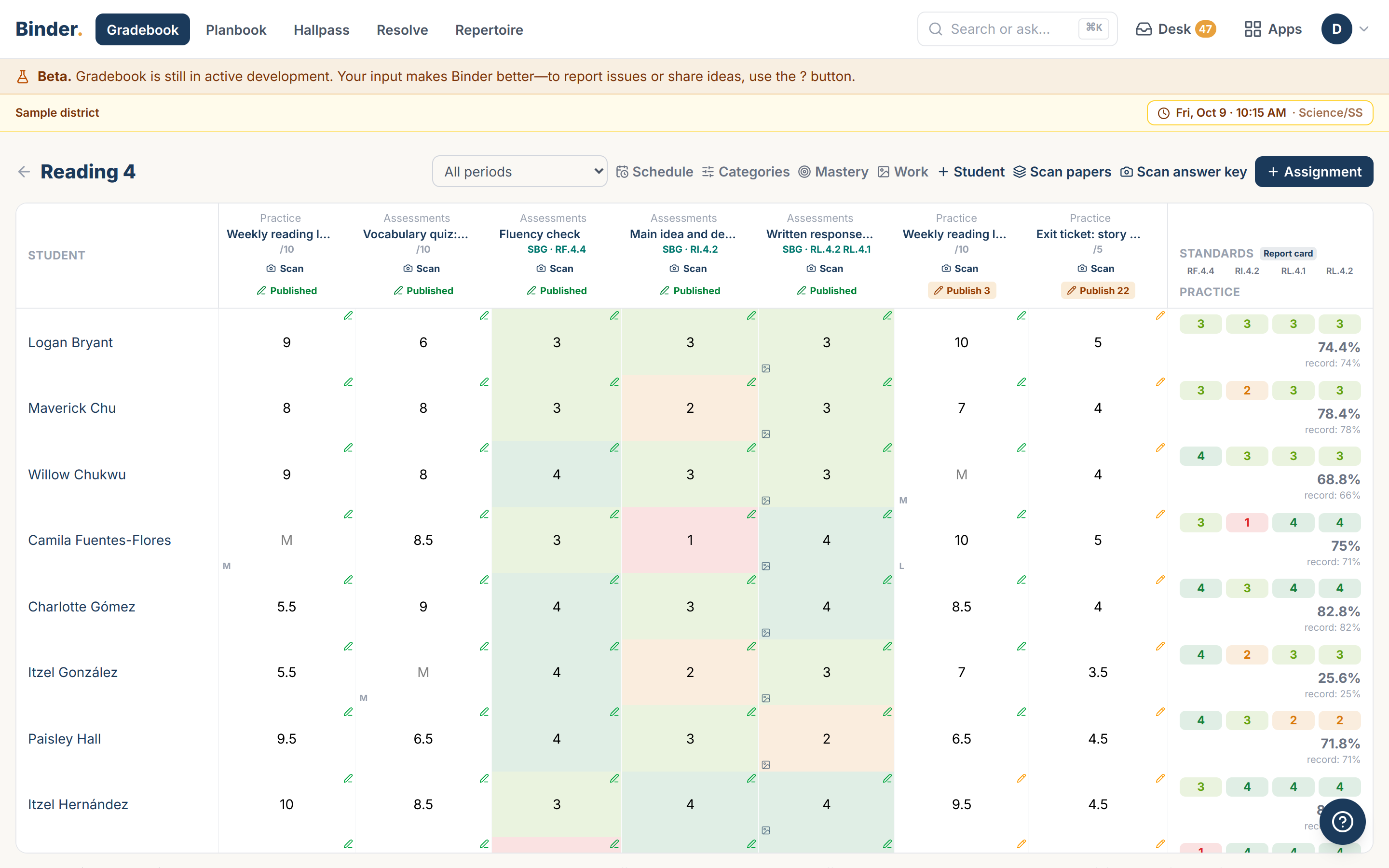
Task: Click Publish 3 for Weekly reading log
Action: pos(961,290)
